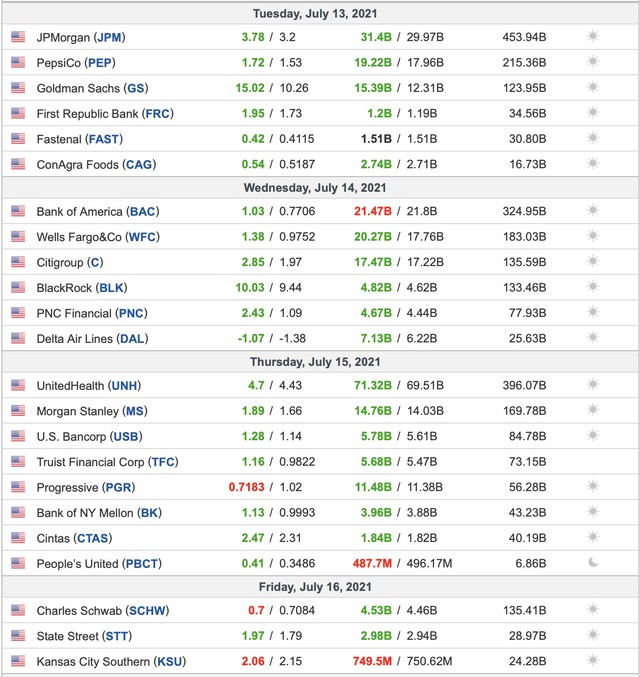The width and height of the screenshot is (640, 677).
Task: Click the sun icon in JPMorgan row
Action: point(593,37)
